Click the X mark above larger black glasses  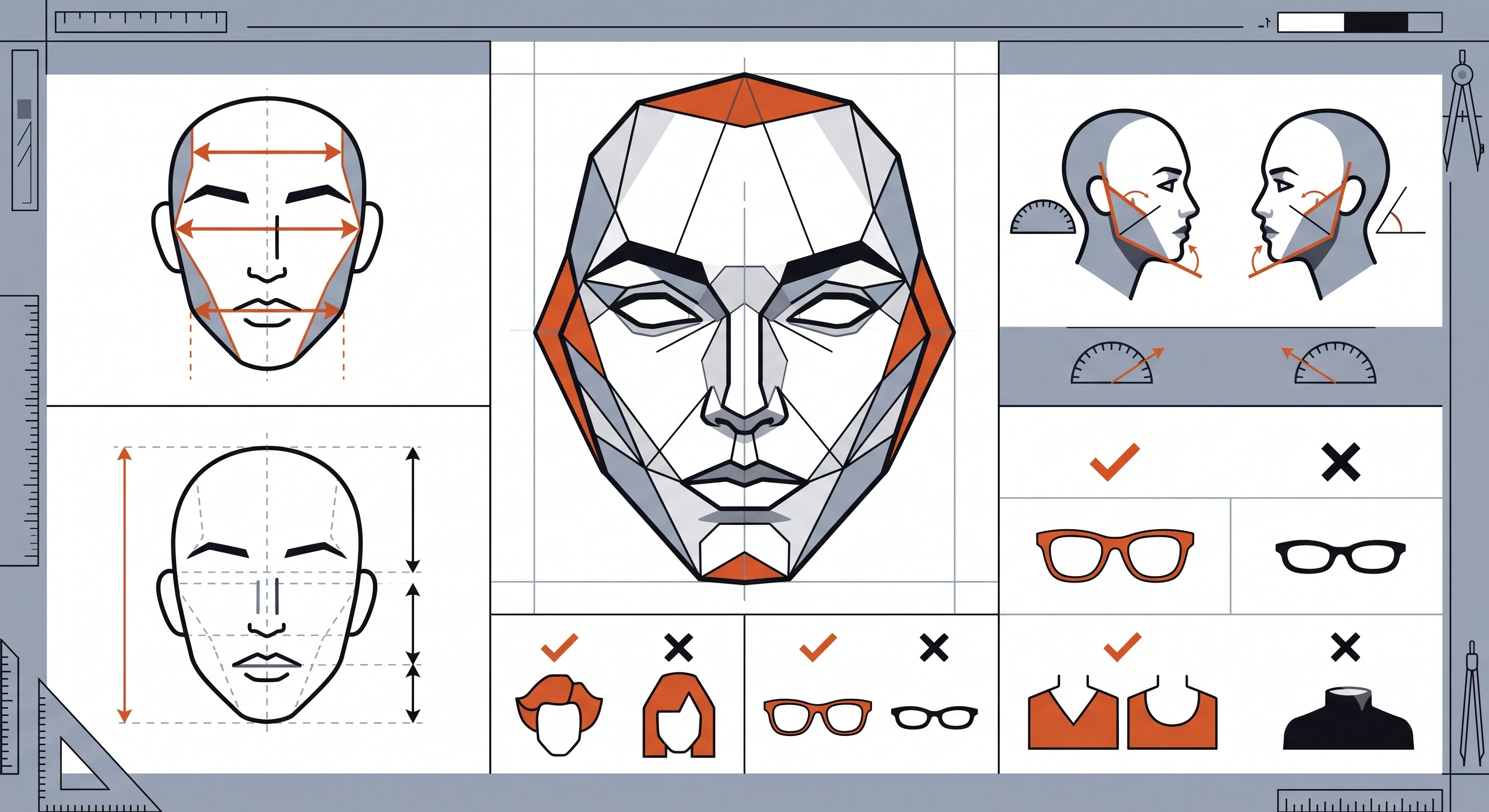click(1341, 463)
